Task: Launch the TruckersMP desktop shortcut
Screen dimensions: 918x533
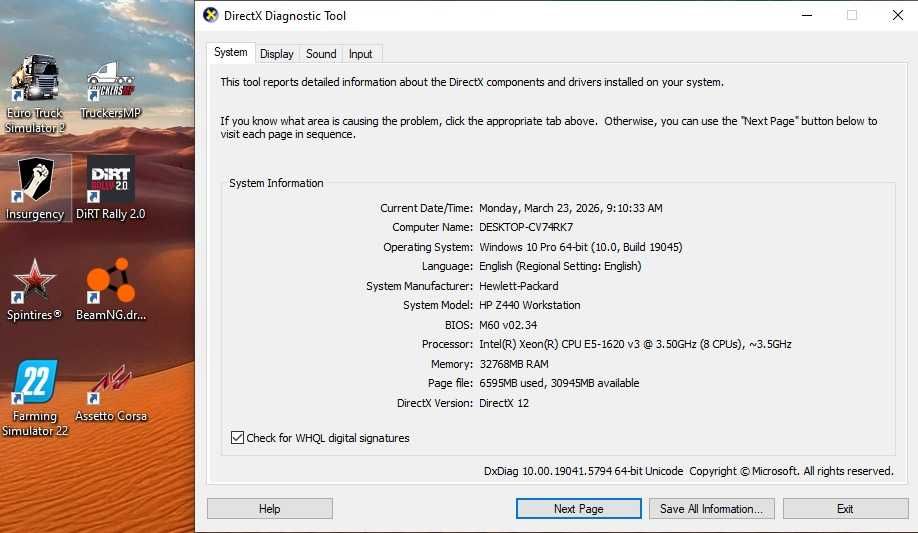Action: click(x=111, y=90)
